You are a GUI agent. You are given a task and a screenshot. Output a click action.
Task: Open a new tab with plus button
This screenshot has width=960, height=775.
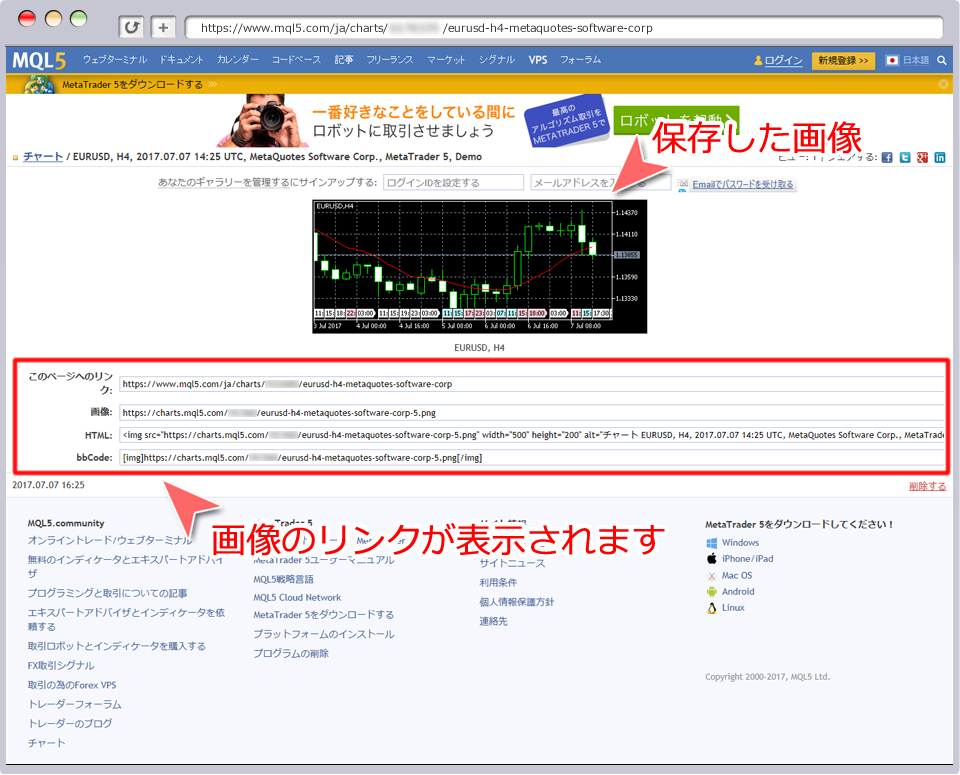(x=163, y=28)
